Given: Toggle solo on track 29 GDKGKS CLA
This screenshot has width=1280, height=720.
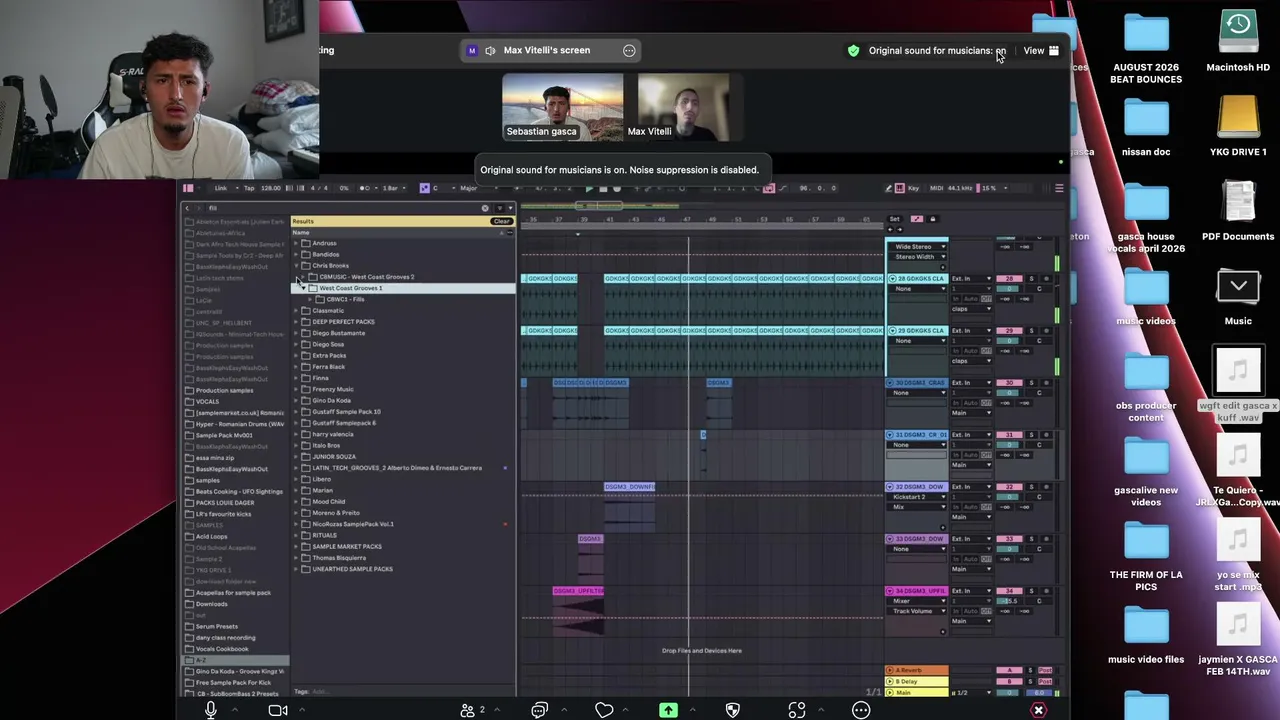Looking at the screenshot, I should 1031,330.
